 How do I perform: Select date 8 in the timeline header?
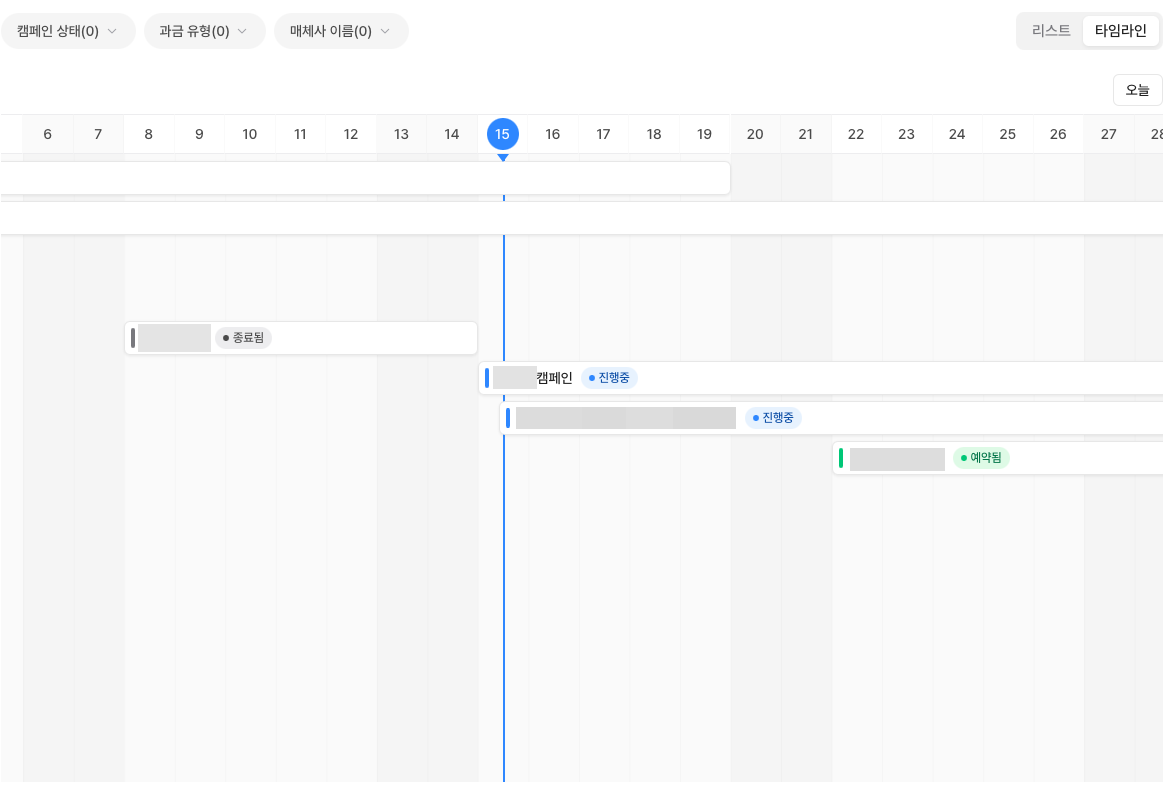coord(149,134)
